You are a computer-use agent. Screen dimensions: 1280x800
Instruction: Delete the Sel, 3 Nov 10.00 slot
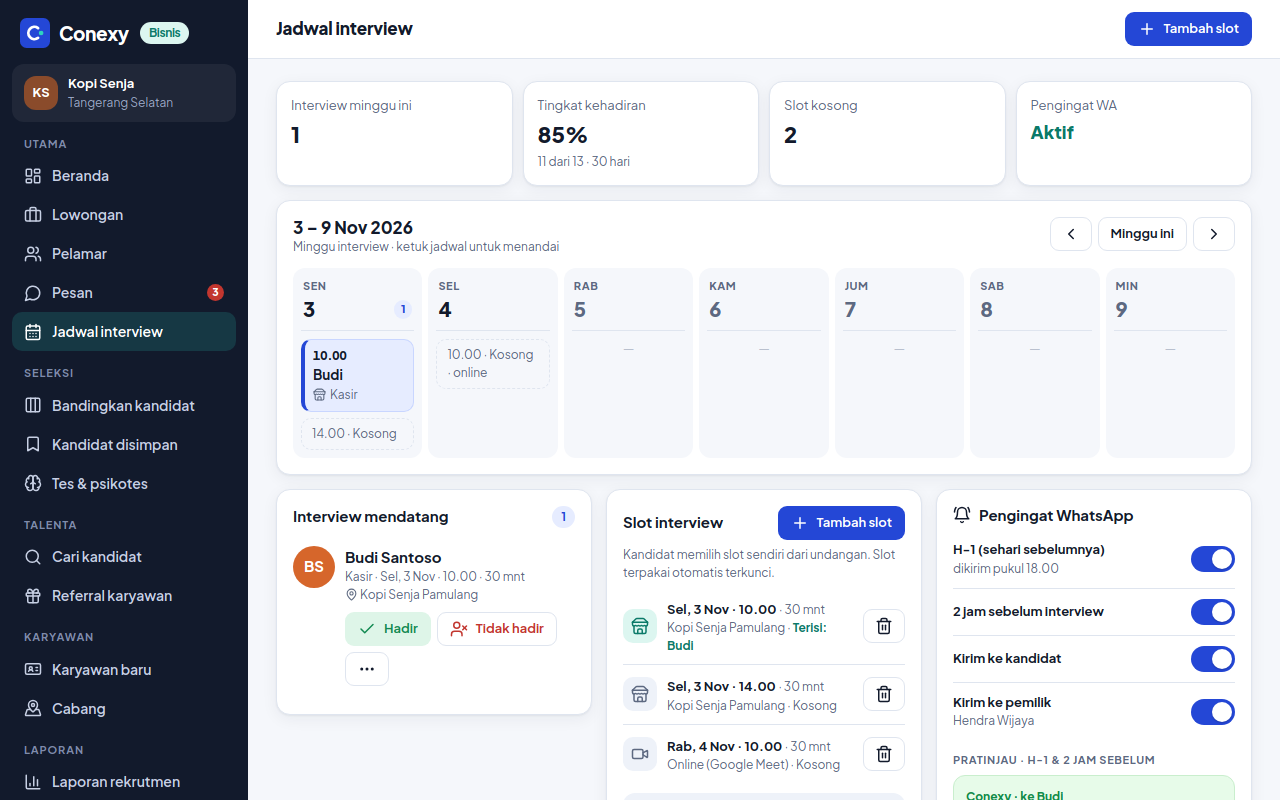pos(884,626)
